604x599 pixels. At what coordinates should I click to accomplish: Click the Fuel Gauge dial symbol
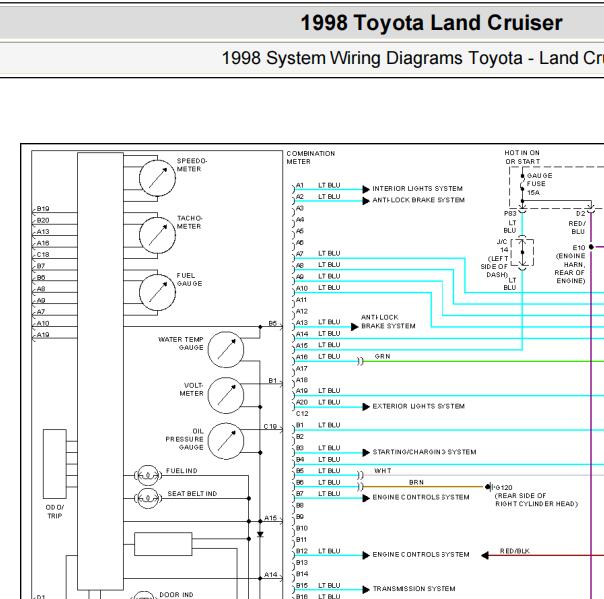coord(158,292)
